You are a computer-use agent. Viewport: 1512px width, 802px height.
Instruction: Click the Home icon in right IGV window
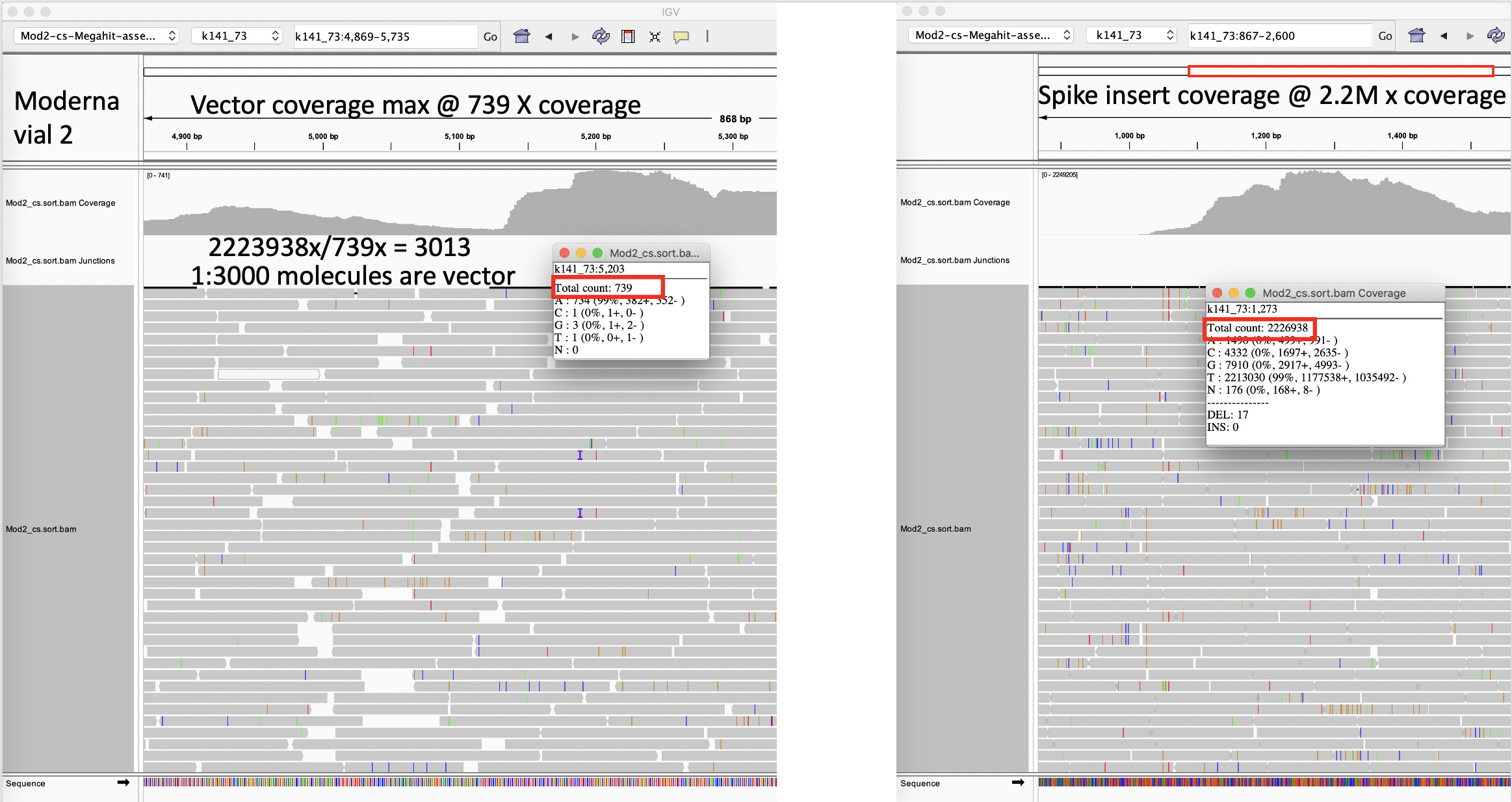click(1416, 36)
